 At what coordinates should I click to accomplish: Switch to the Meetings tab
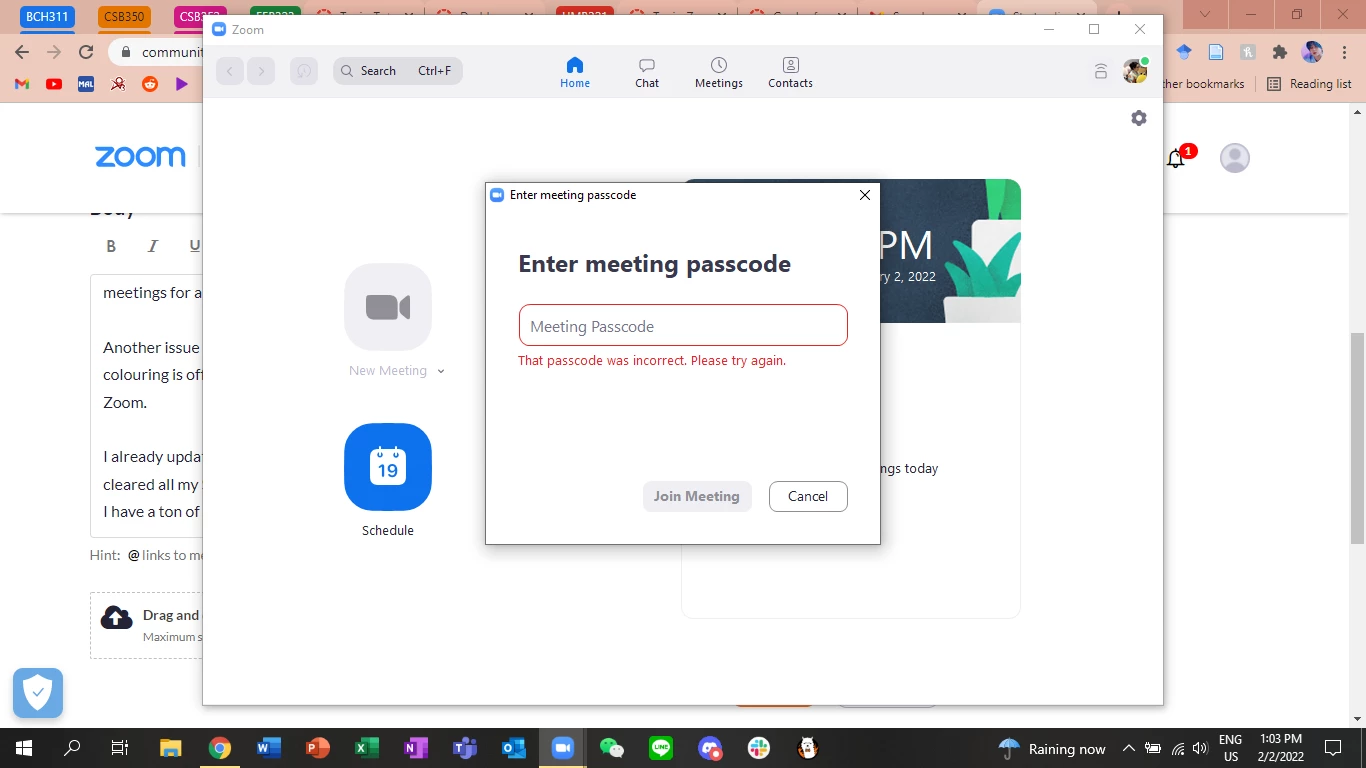point(719,73)
